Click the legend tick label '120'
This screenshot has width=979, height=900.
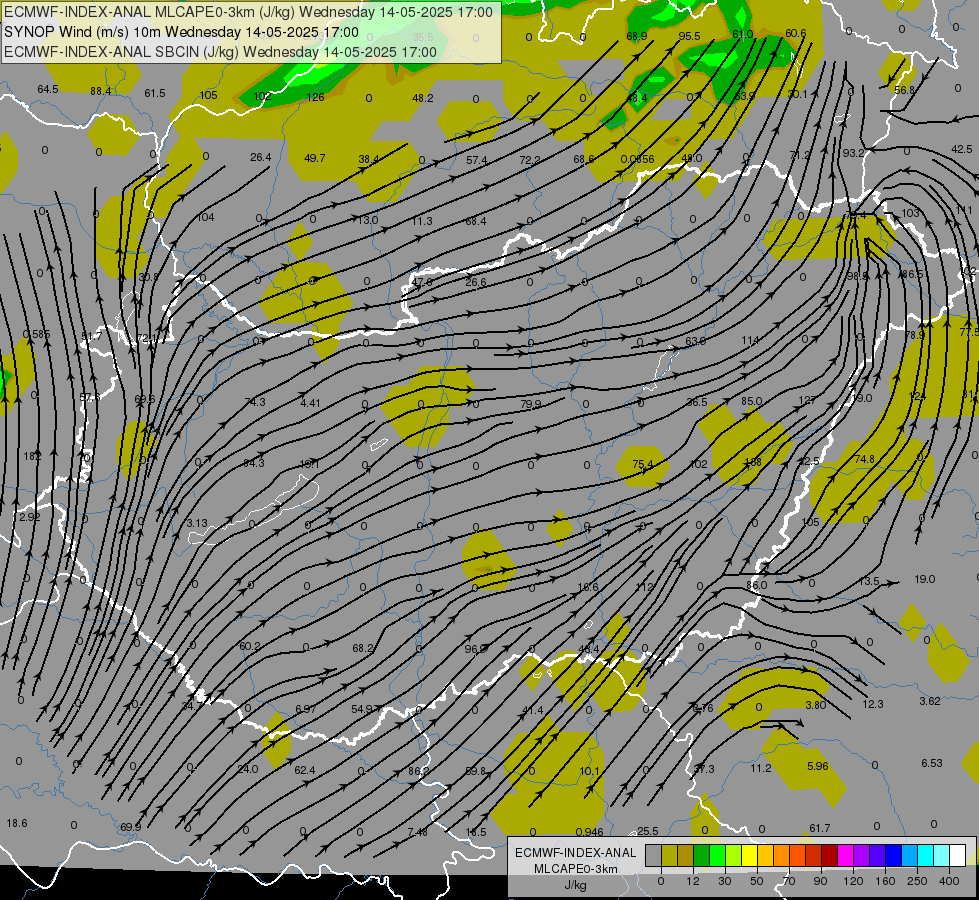[853, 881]
